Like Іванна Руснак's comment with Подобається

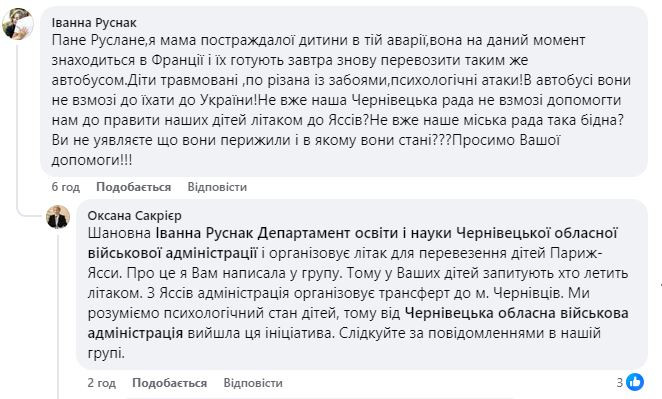click(133, 187)
